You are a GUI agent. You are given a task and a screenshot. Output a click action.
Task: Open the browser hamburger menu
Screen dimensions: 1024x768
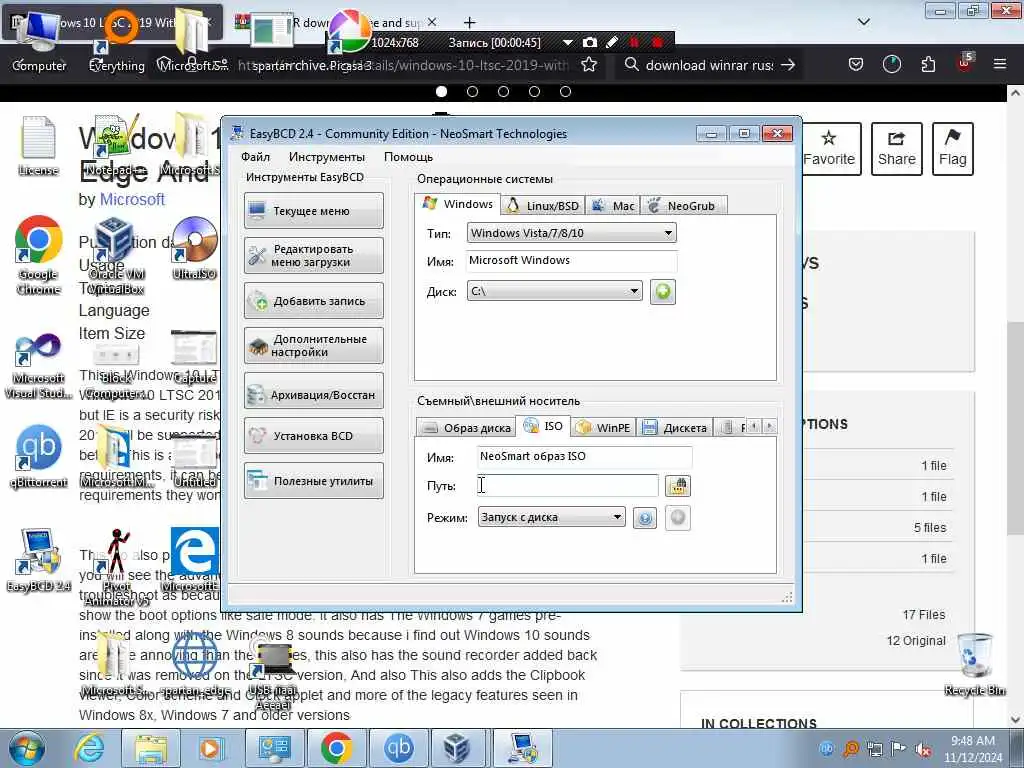tap(1000, 65)
